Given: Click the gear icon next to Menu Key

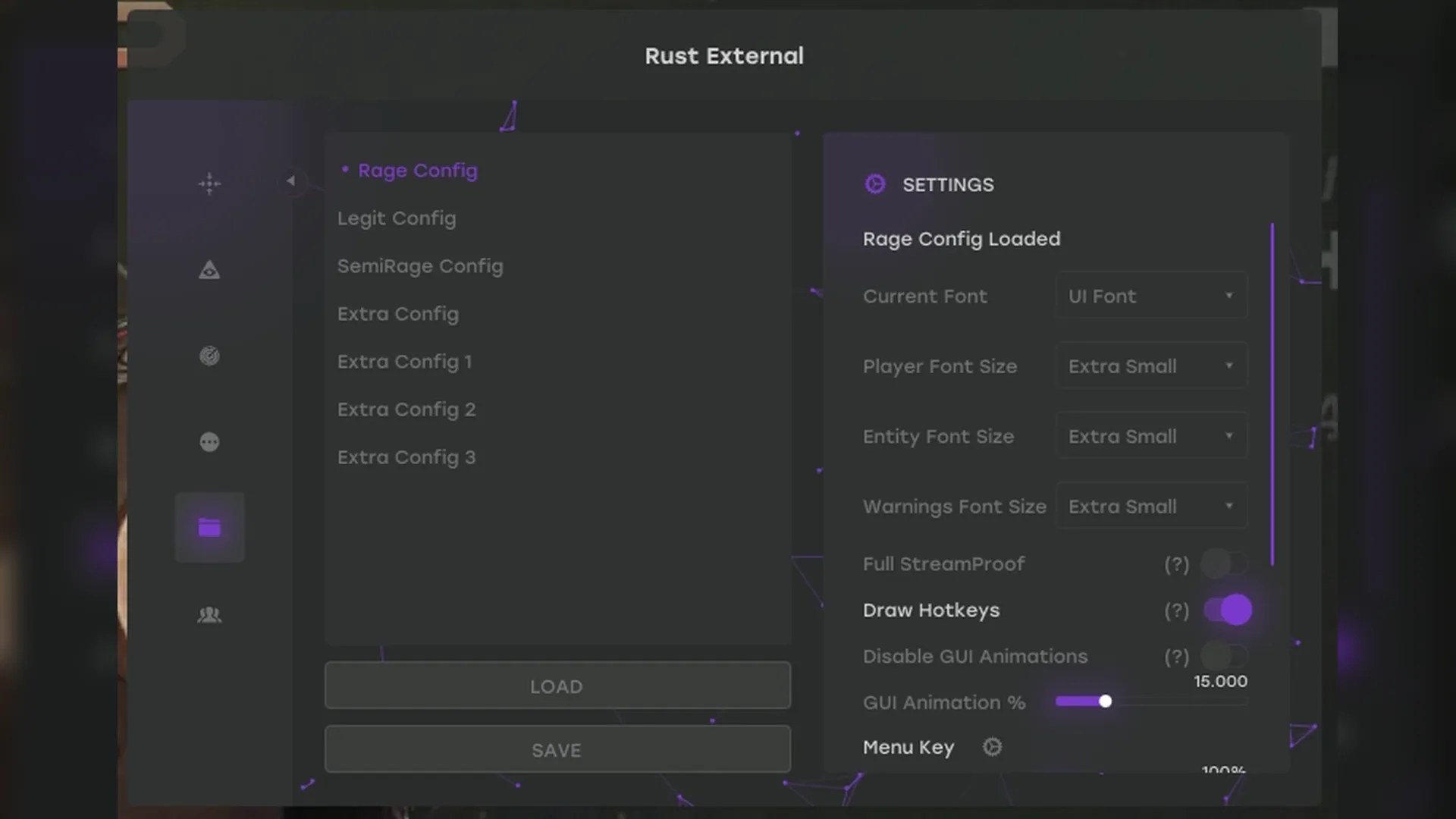Looking at the screenshot, I should 992,747.
